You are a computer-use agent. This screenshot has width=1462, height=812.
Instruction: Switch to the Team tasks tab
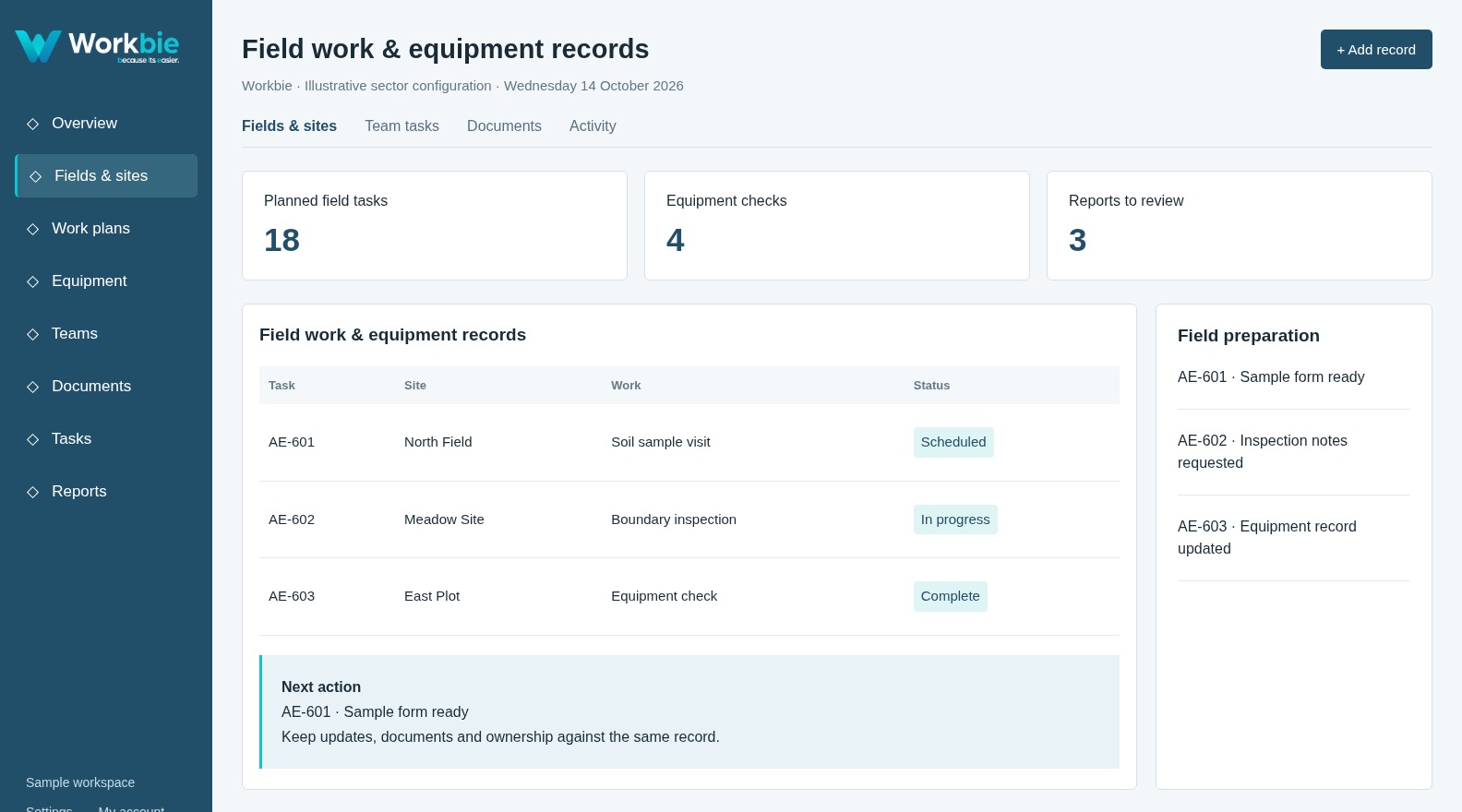click(401, 125)
